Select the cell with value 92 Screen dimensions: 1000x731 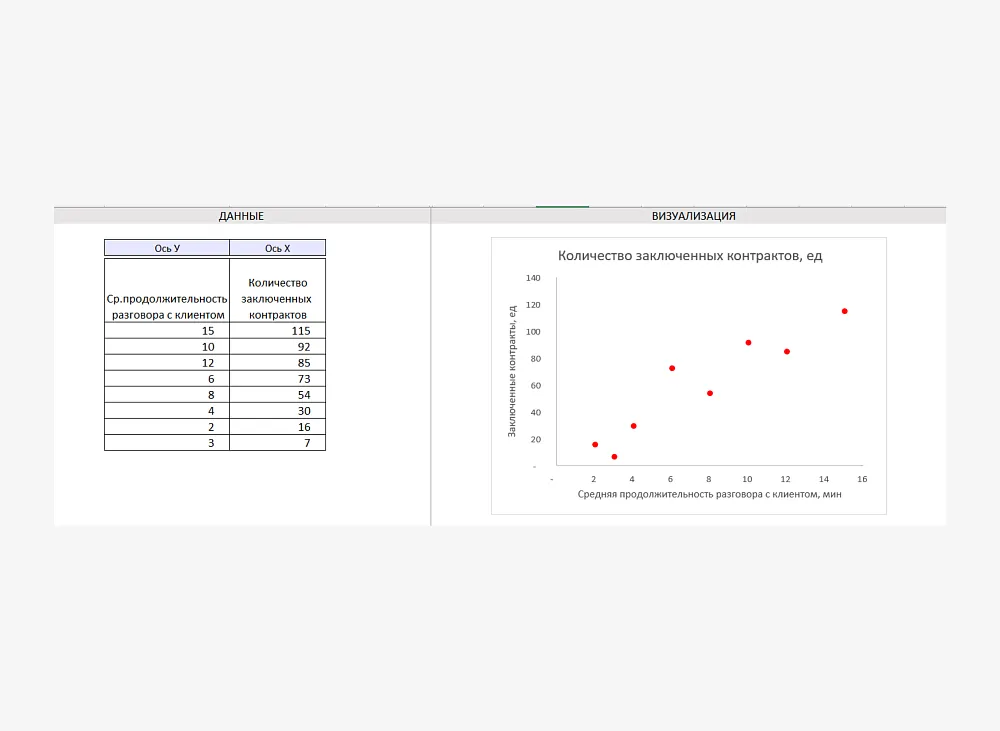pos(277,347)
